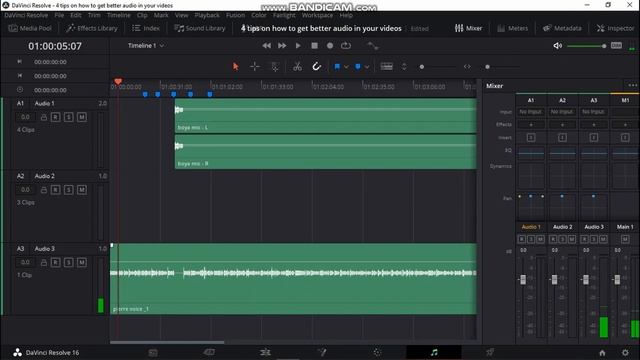Open the File menu

coord(59,15)
